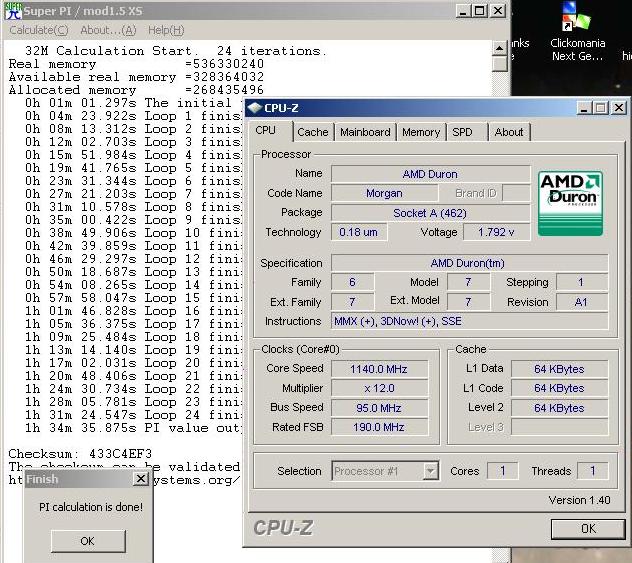This screenshot has height=563, width=632.
Task: Switch to the Mainboard tab
Action: [365, 132]
